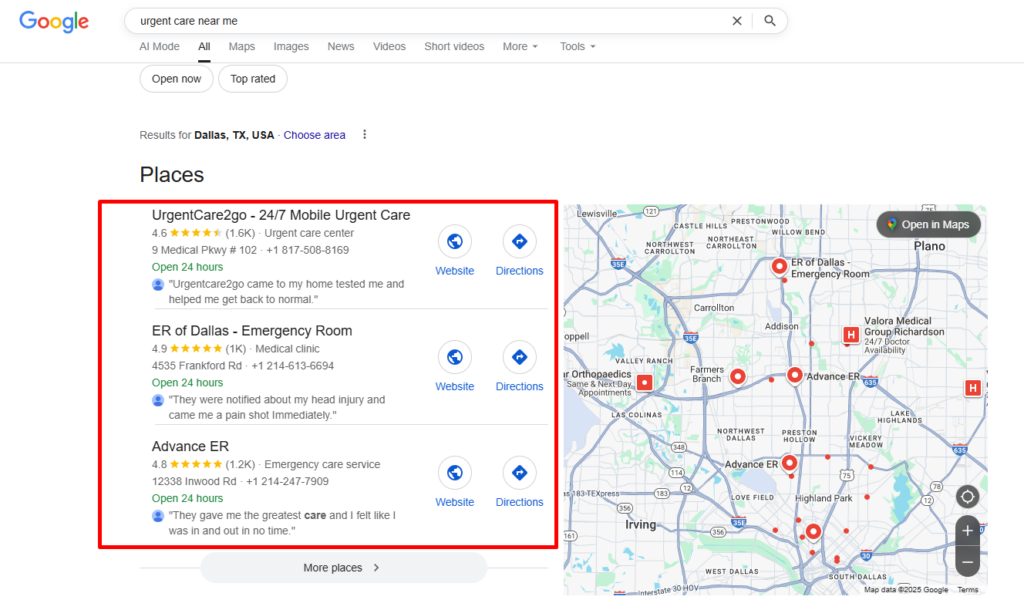Open the Tools dropdown
1024x610 pixels.
576,46
